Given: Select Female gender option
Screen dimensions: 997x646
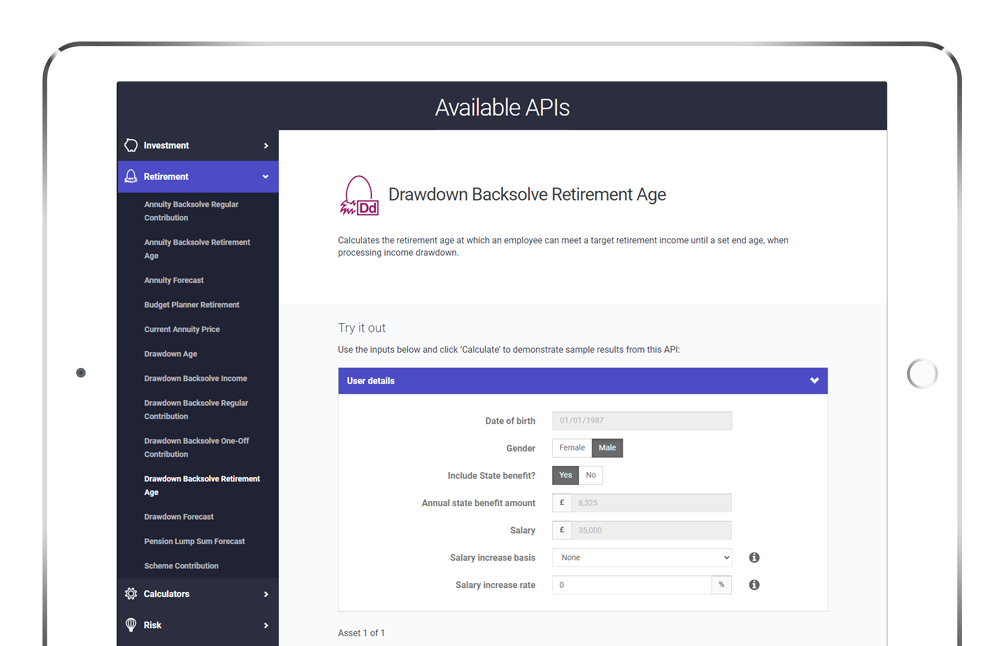Looking at the screenshot, I should [572, 448].
